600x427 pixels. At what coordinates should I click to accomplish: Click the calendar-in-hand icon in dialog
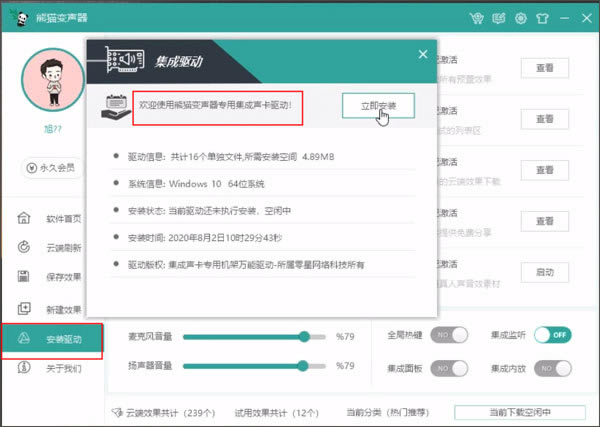[116, 107]
